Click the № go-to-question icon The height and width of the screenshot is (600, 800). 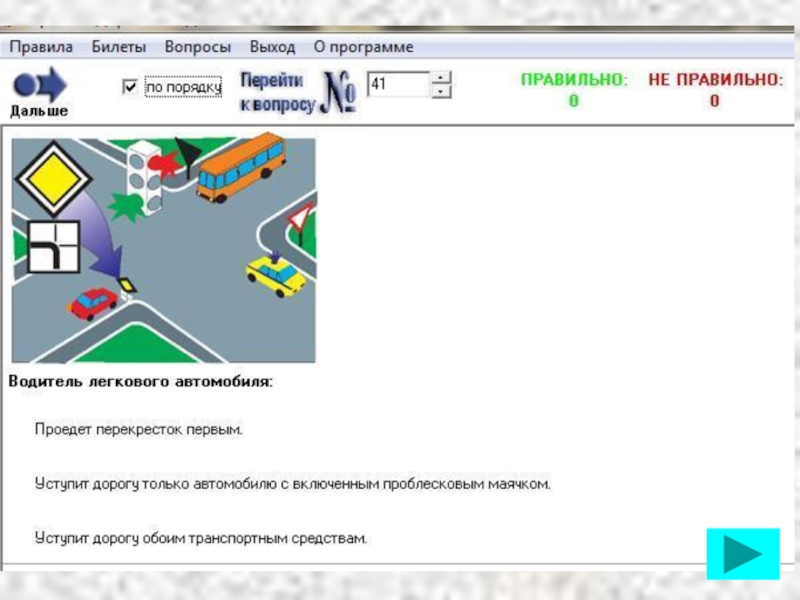[x=340, y=93]
